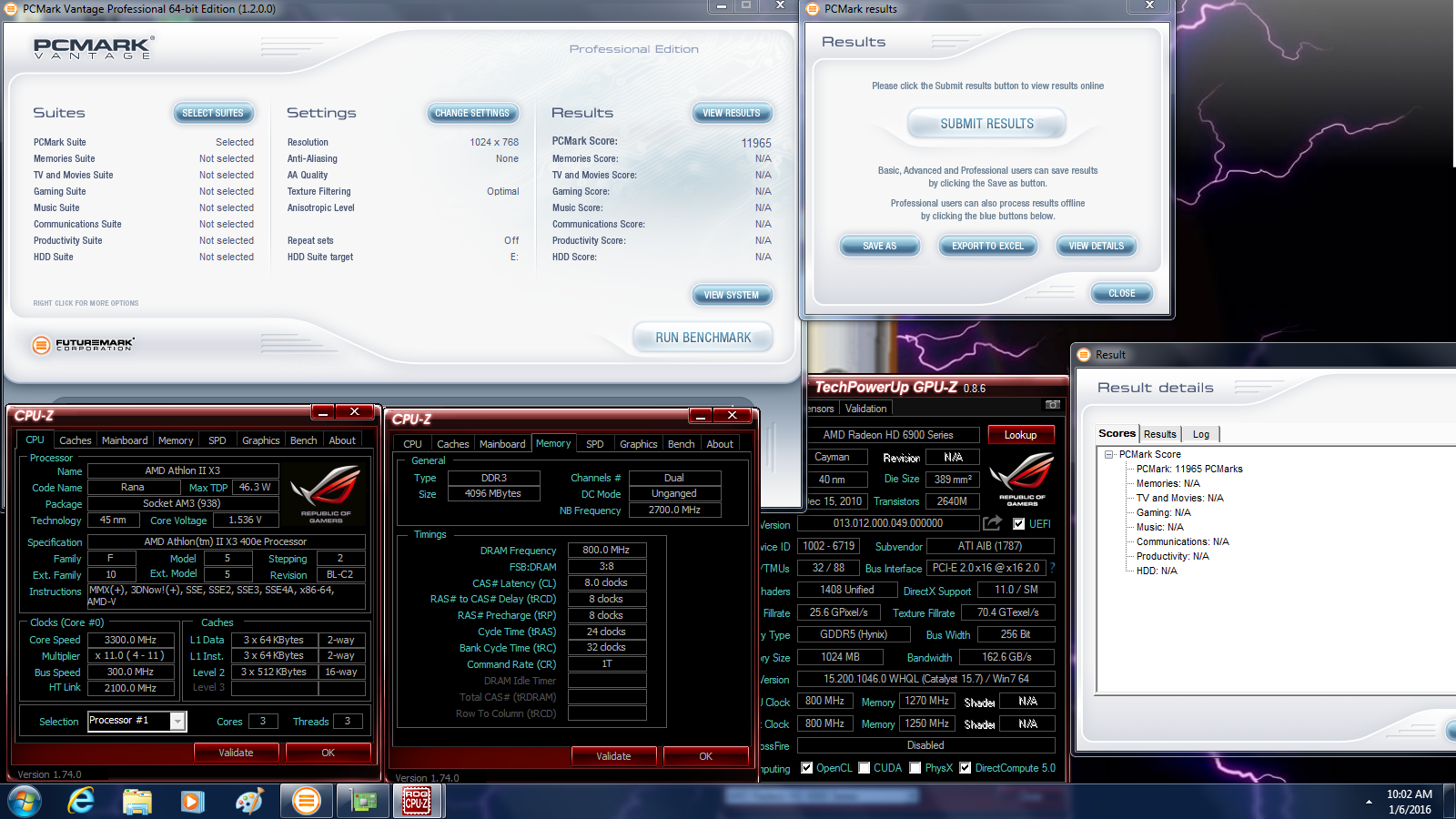Select 'PCMark: 11965 PCMarks' tree row
Image resolution: width=1456 pixels, height=819 pixels.
coord(1189,469)
